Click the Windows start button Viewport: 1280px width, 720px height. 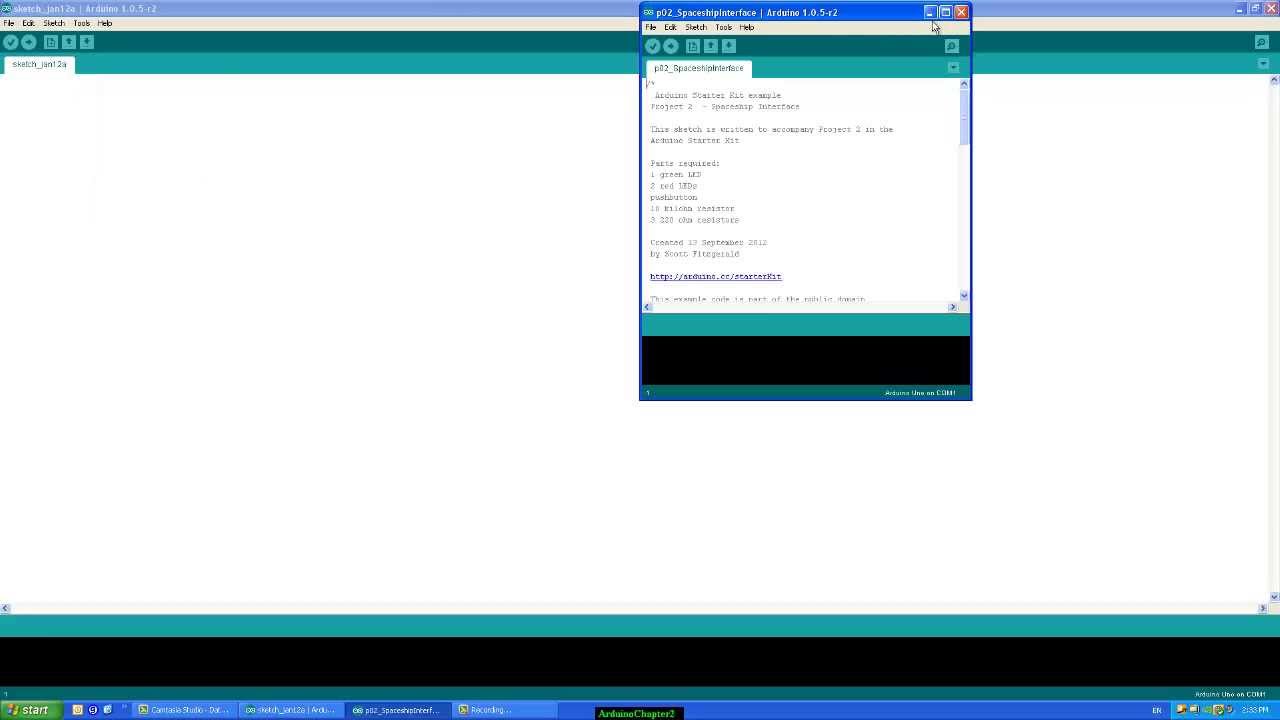coord(28,710)
